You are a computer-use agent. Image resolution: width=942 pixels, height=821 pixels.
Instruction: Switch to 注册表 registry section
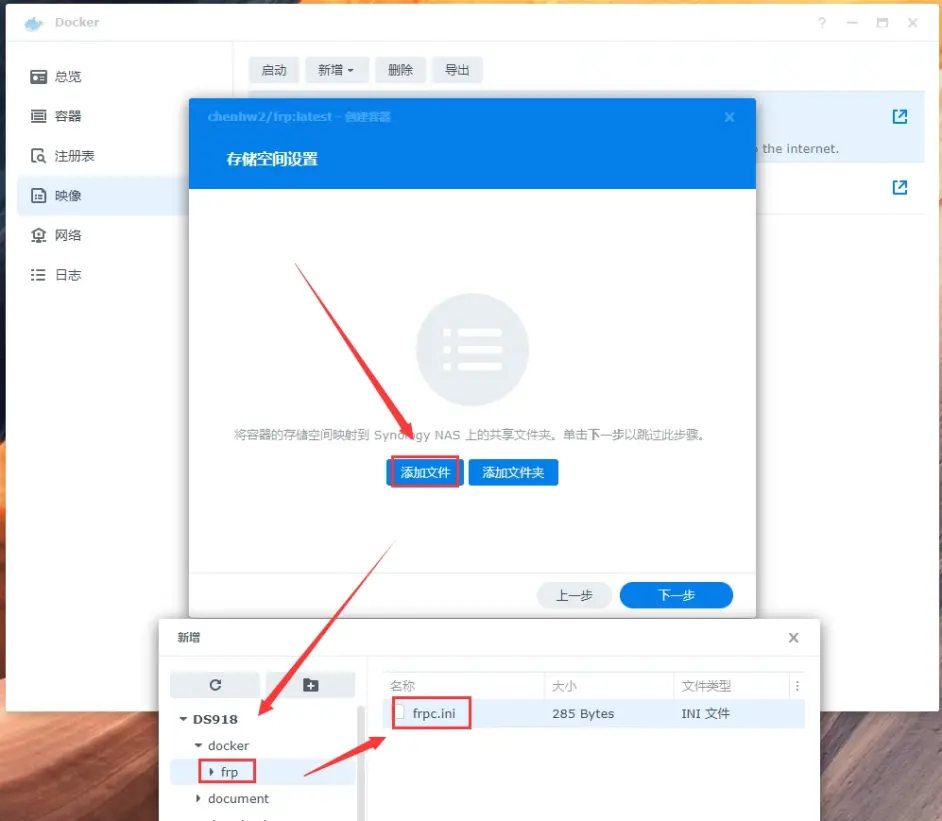[74, 156]
